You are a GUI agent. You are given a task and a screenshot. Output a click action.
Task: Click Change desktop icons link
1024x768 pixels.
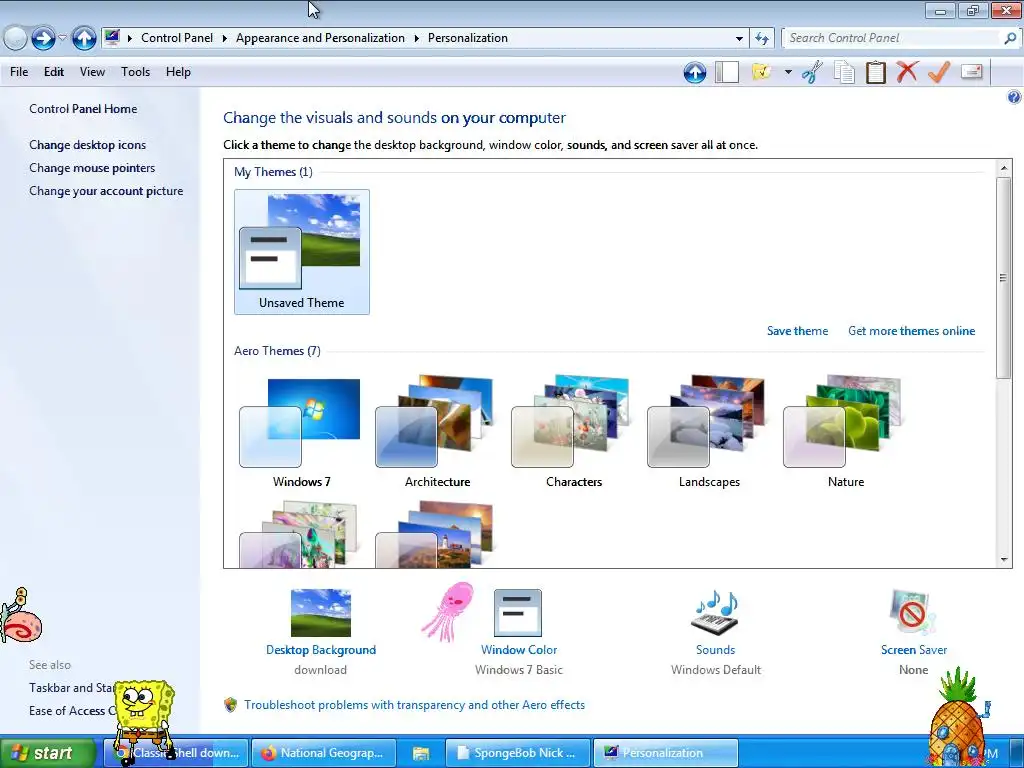point(88,145)
